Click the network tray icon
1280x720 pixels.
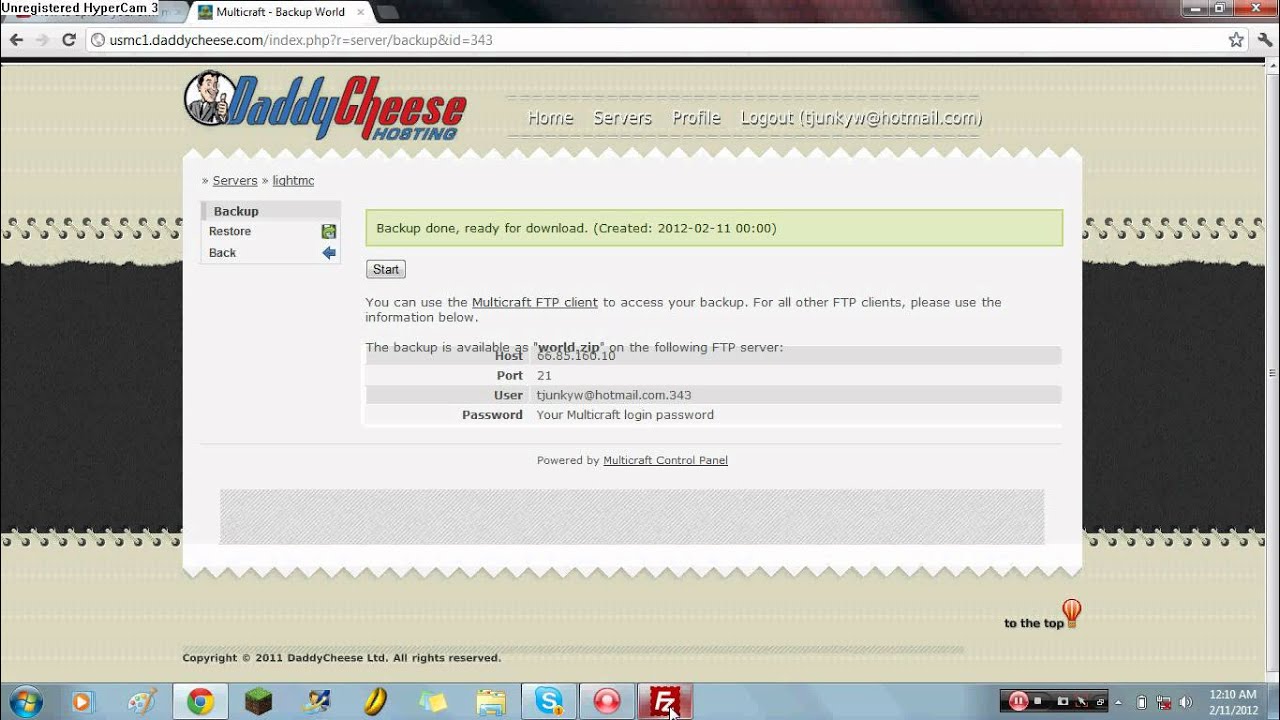[x=1163, y=702]
